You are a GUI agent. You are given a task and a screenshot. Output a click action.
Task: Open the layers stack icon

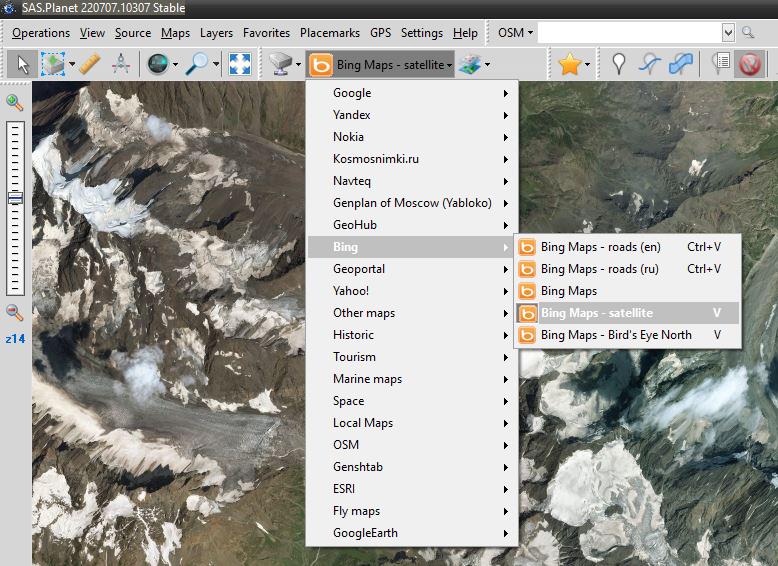point(470,64)
